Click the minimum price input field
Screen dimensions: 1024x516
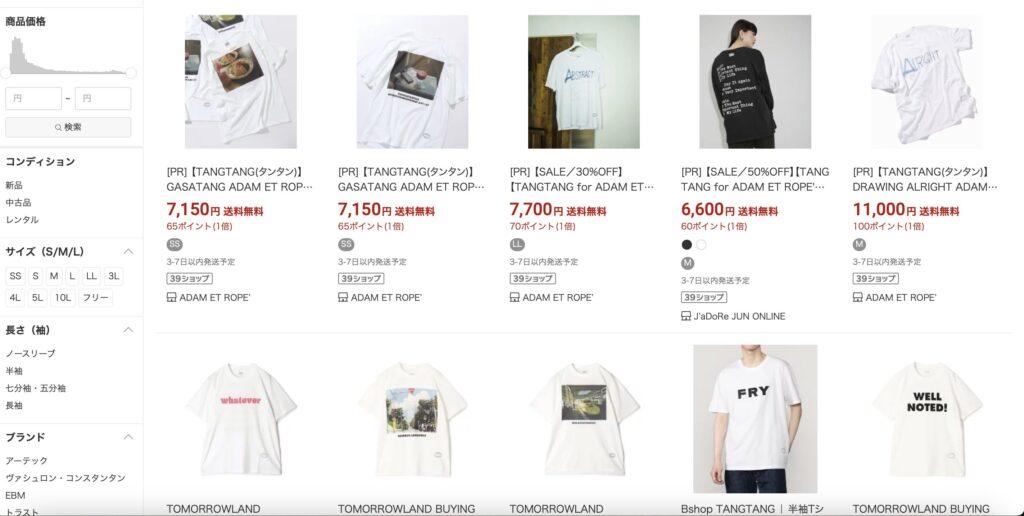pyautogui.click(x=33, y=99)
